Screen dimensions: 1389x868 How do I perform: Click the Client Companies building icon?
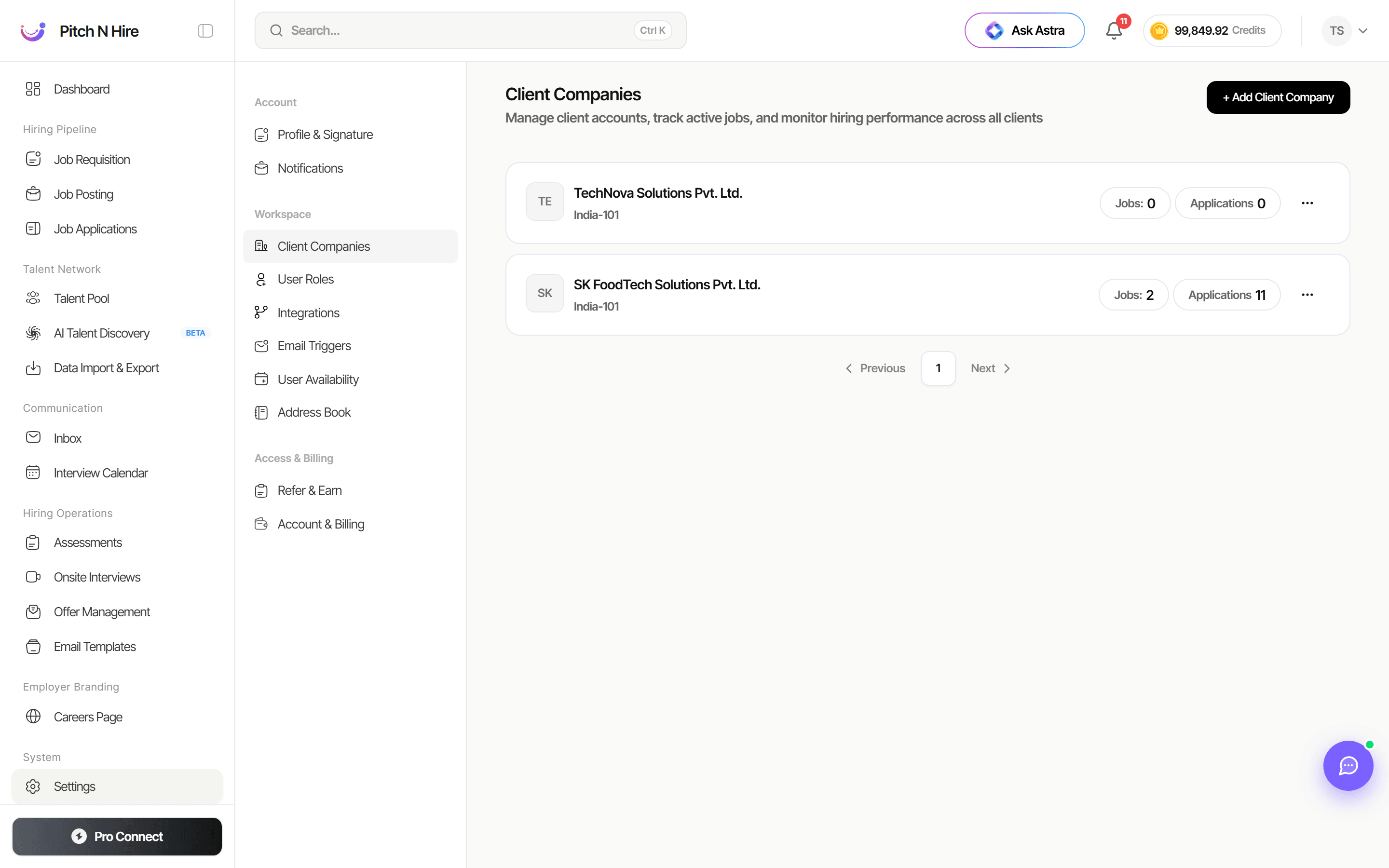[262, 246]
